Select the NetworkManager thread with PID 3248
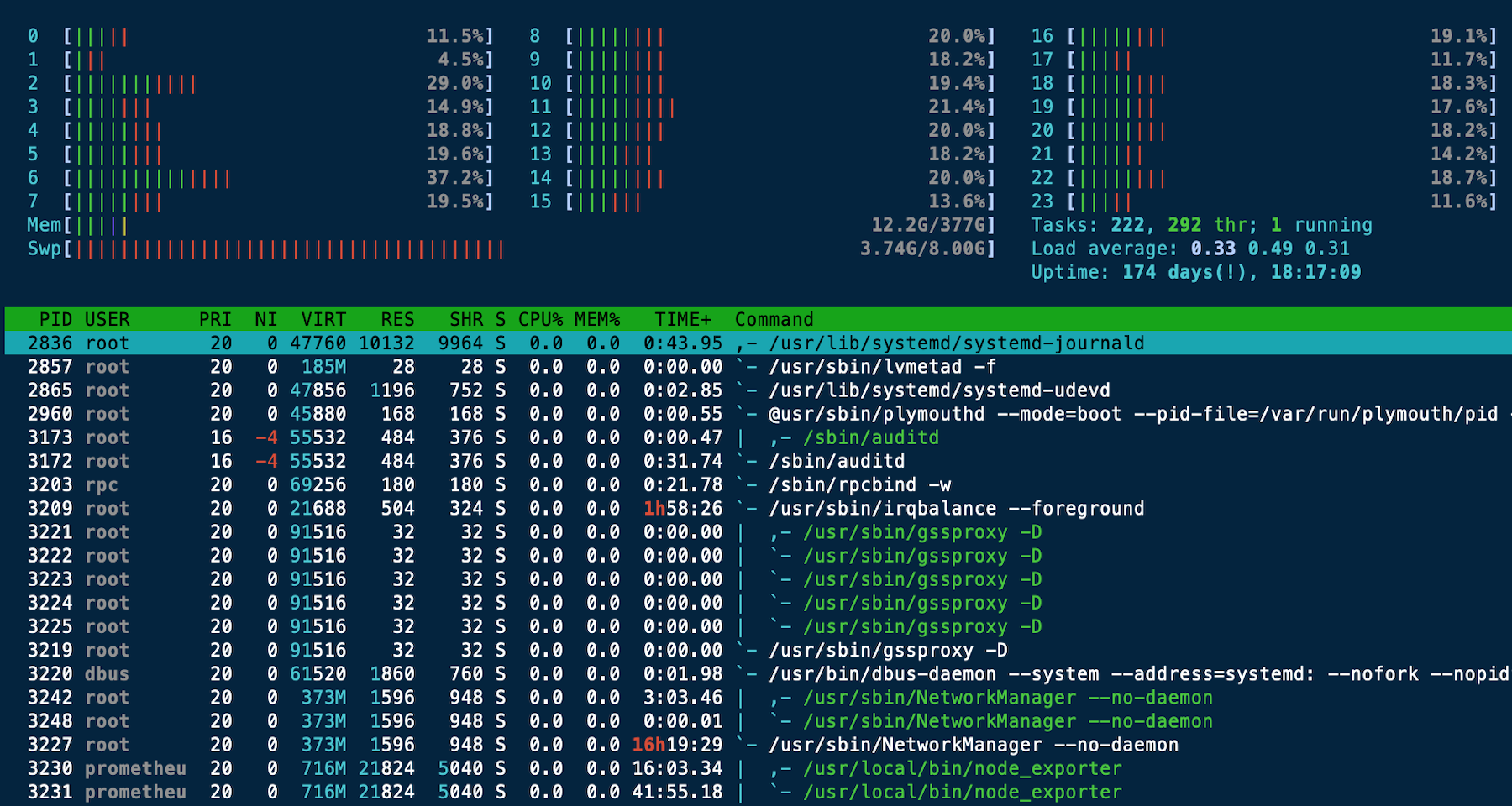Viewport: 1512px width, 806px height. pyautogui.click(x=758, y=720)
